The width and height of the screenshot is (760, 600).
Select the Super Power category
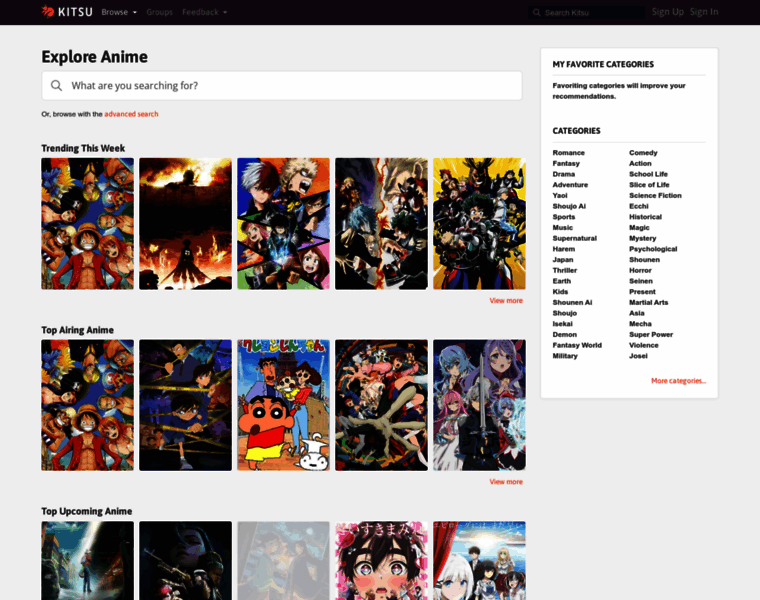pos(651,334)
